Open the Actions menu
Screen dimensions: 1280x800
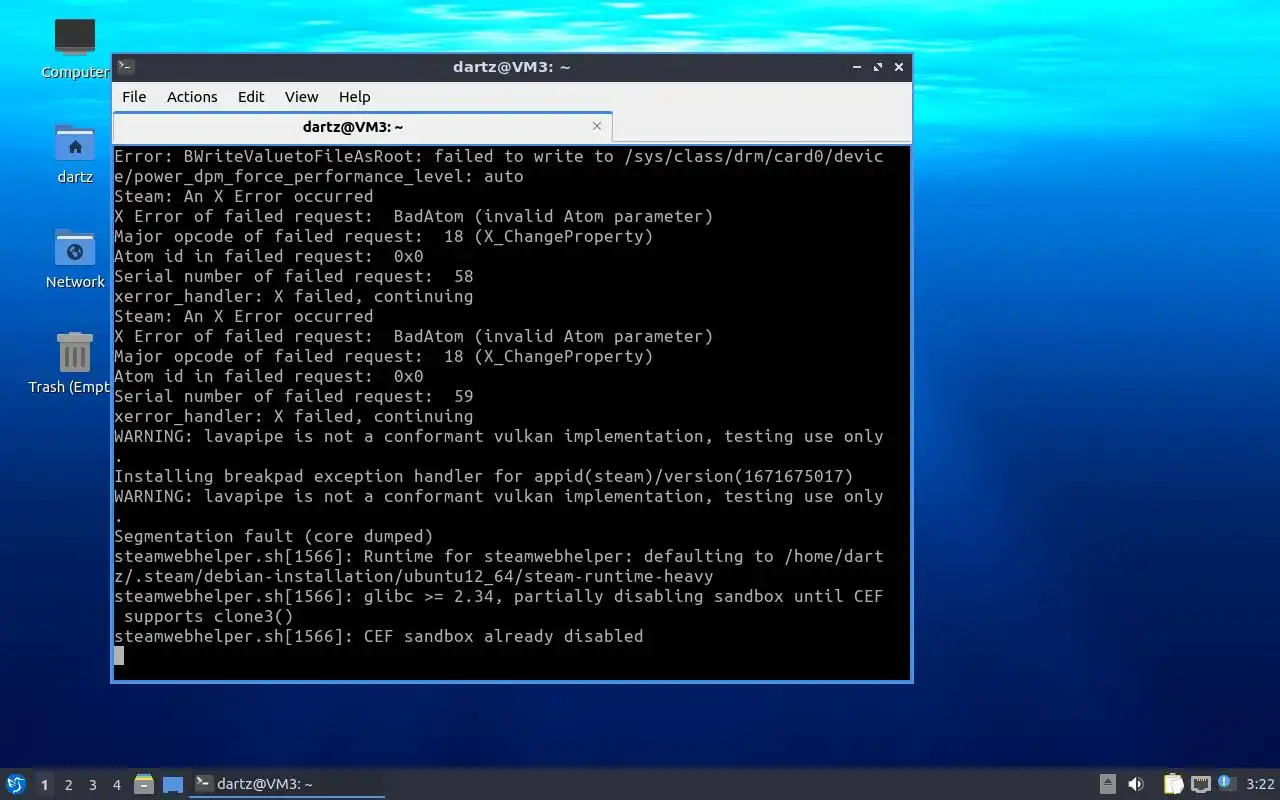192,97
